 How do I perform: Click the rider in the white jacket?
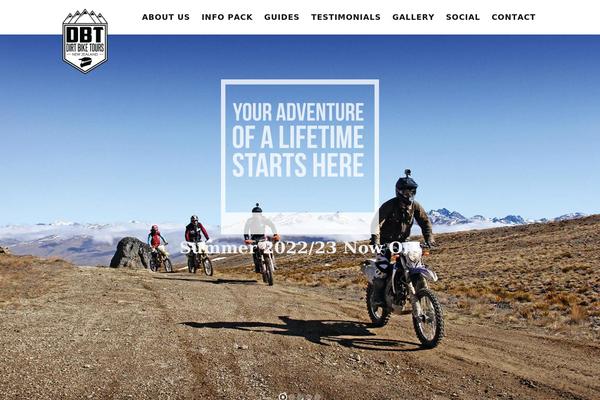tap(262, 245)
